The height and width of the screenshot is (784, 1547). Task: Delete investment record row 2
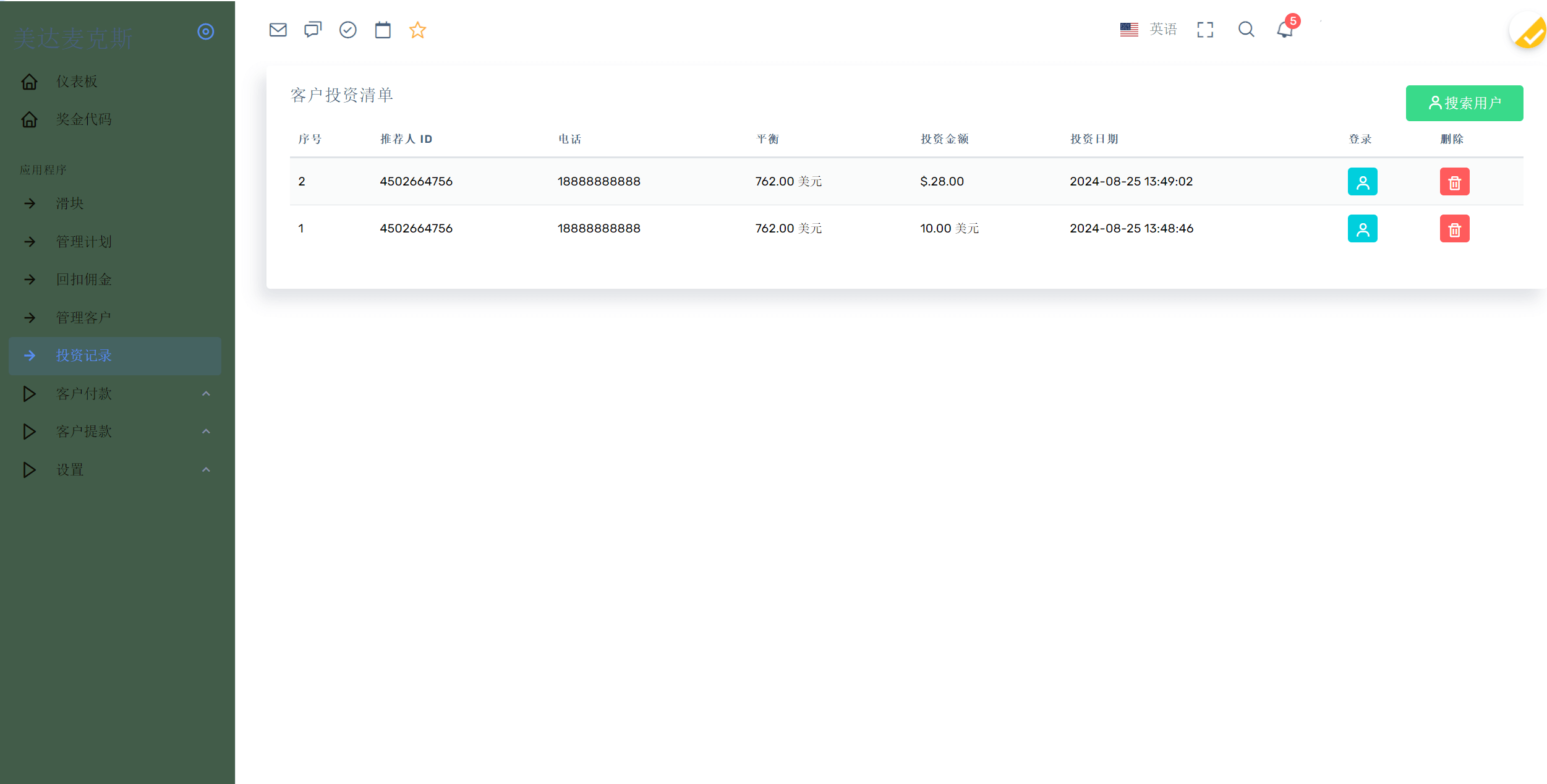[x=1455, y=182]
